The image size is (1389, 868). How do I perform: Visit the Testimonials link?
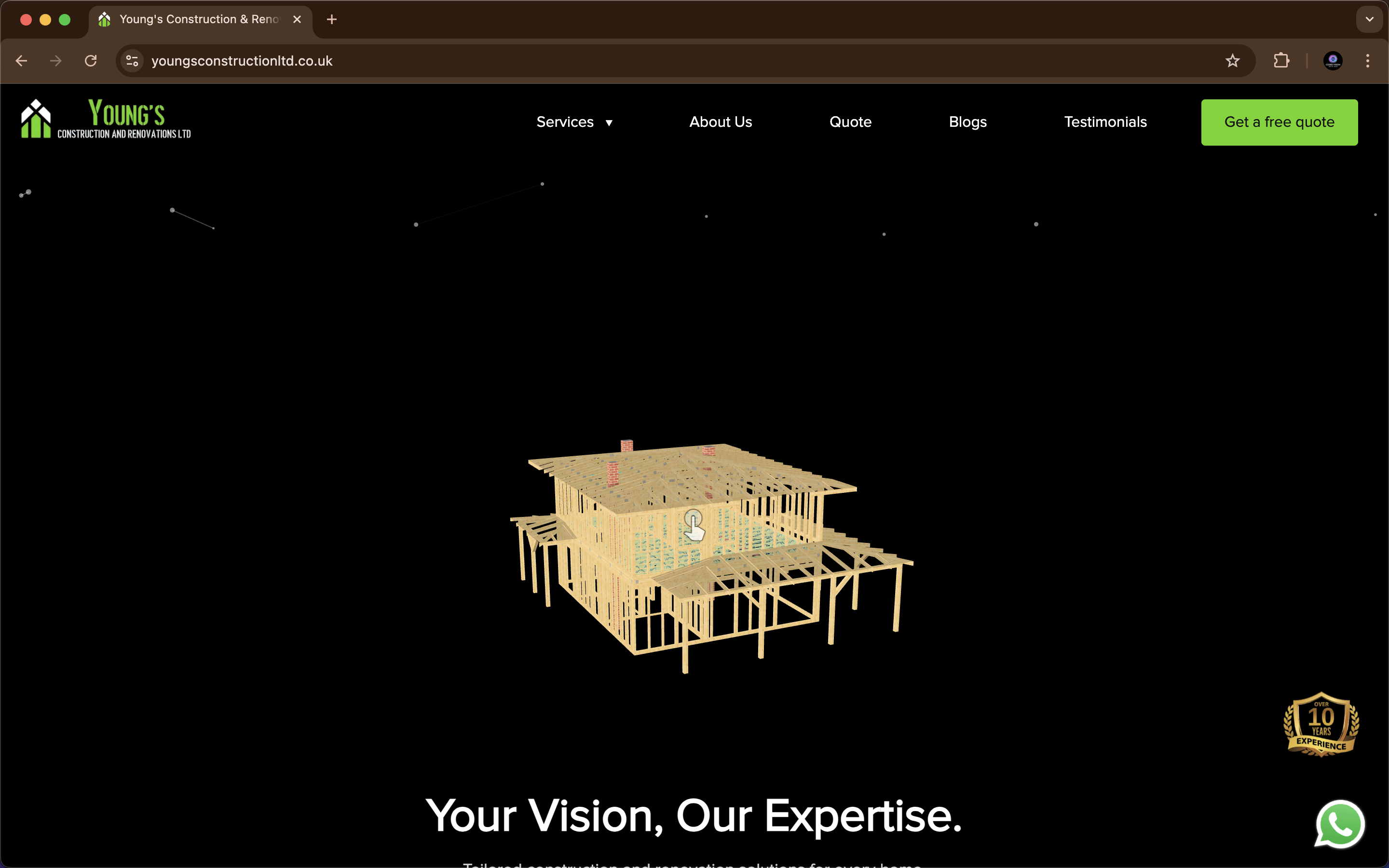(x=1105, y=122)
